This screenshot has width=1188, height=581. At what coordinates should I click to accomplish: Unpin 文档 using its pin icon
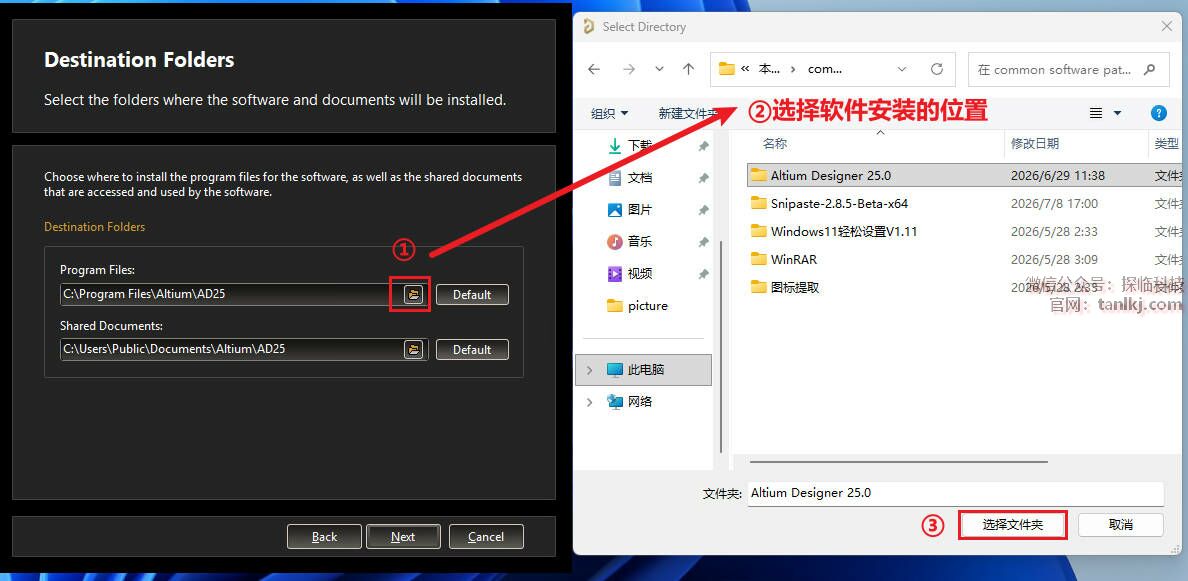point(703,178)
